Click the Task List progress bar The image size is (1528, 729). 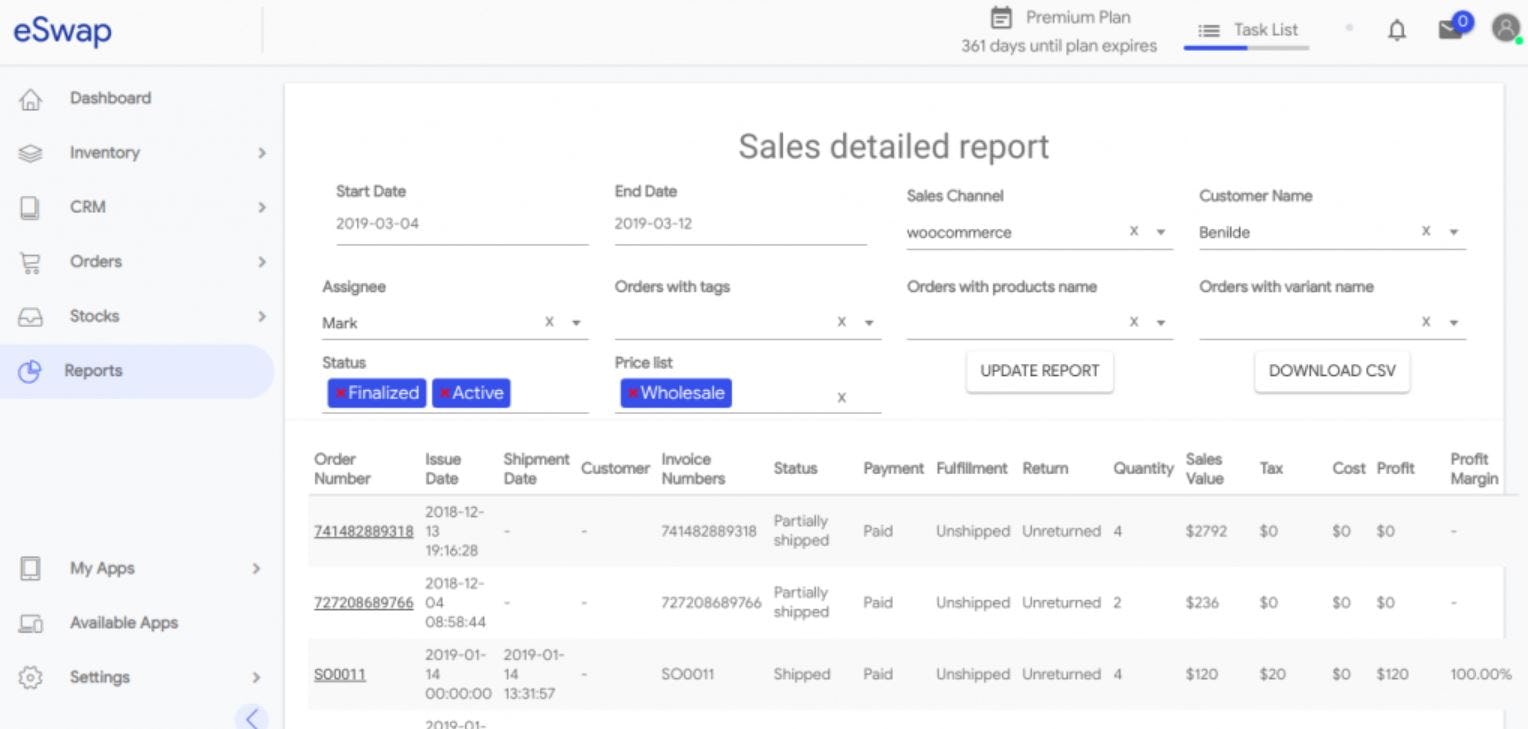[1246, 48]
